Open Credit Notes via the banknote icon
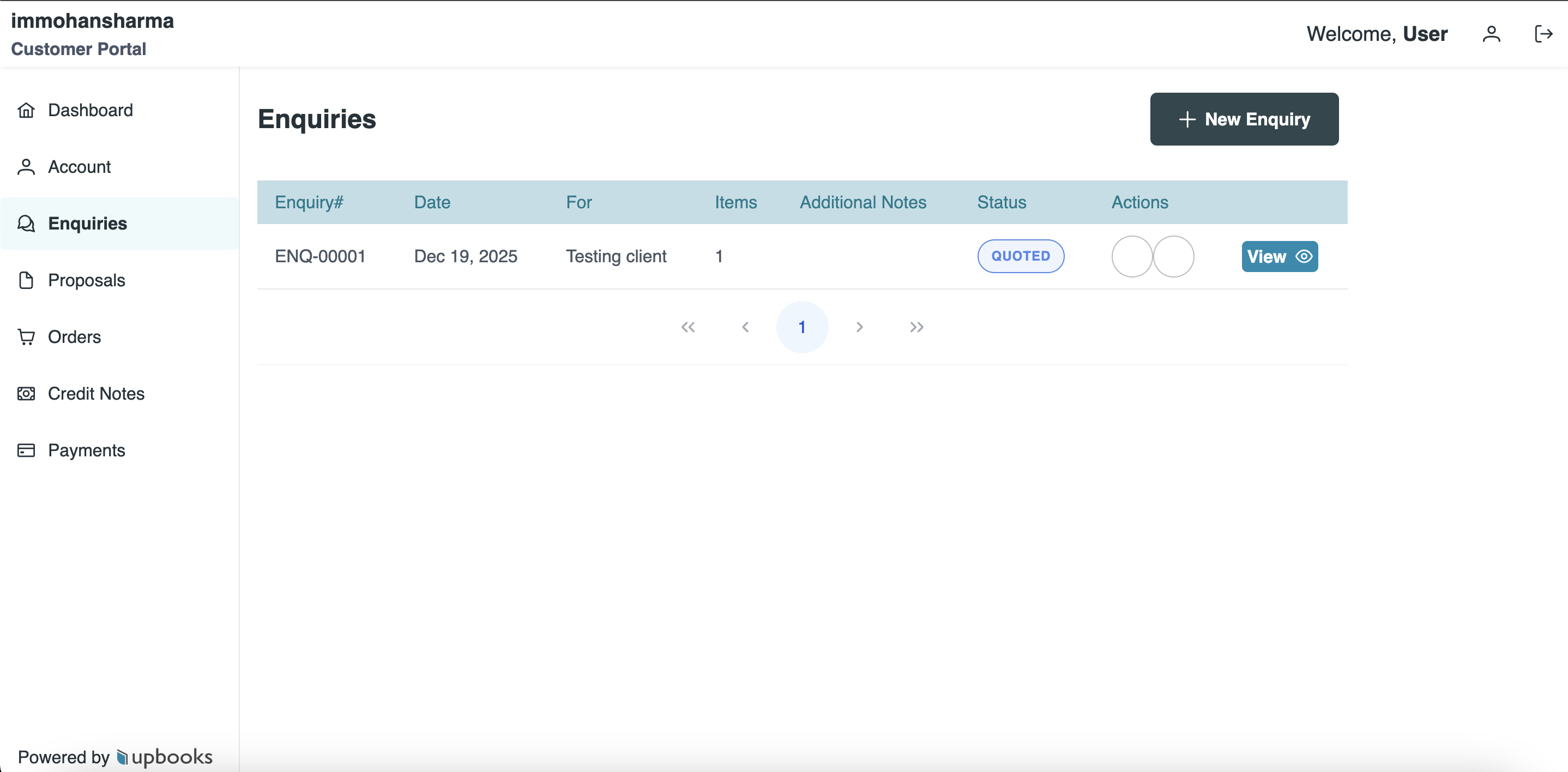 tap(26, 393)
